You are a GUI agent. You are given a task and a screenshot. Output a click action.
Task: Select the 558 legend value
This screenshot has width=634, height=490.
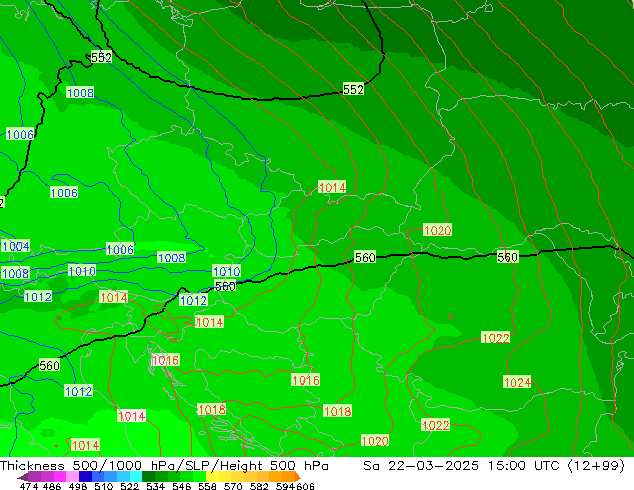pyautogui.click(x=207, y=486)
